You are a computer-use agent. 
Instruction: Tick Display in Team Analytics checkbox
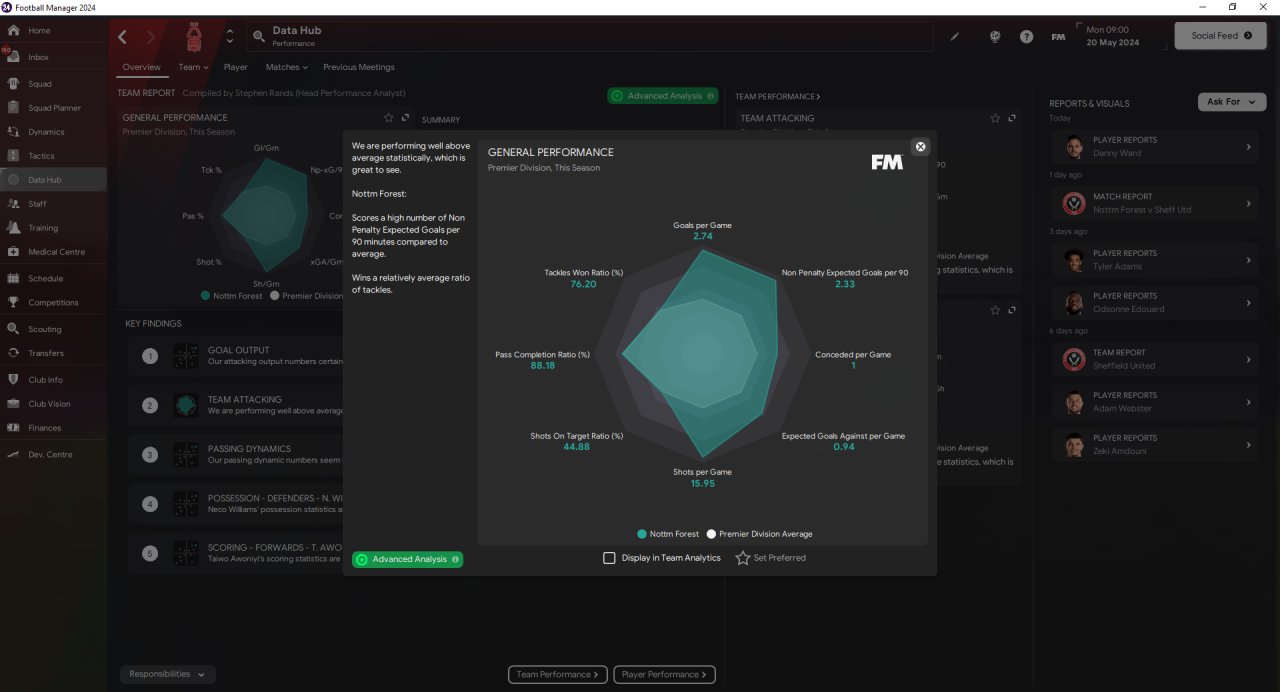[609, 558]
